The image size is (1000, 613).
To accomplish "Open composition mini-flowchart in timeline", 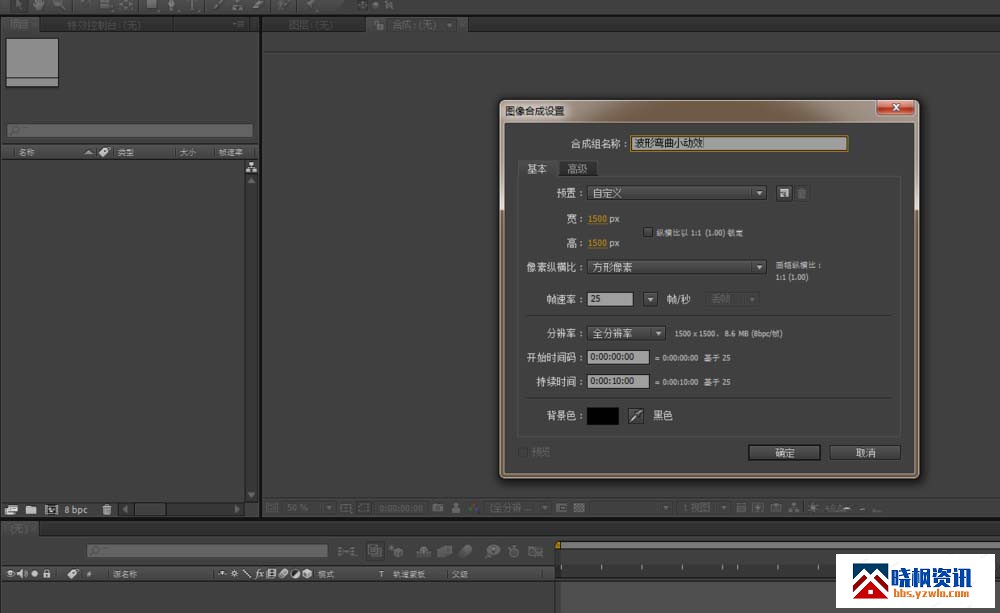I will pos(348,551).
